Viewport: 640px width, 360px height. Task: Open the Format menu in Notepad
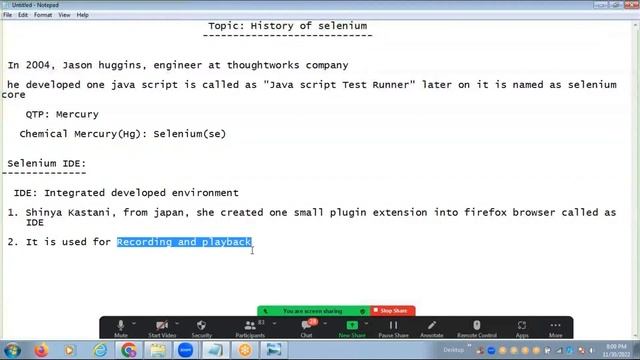point(43,15)
